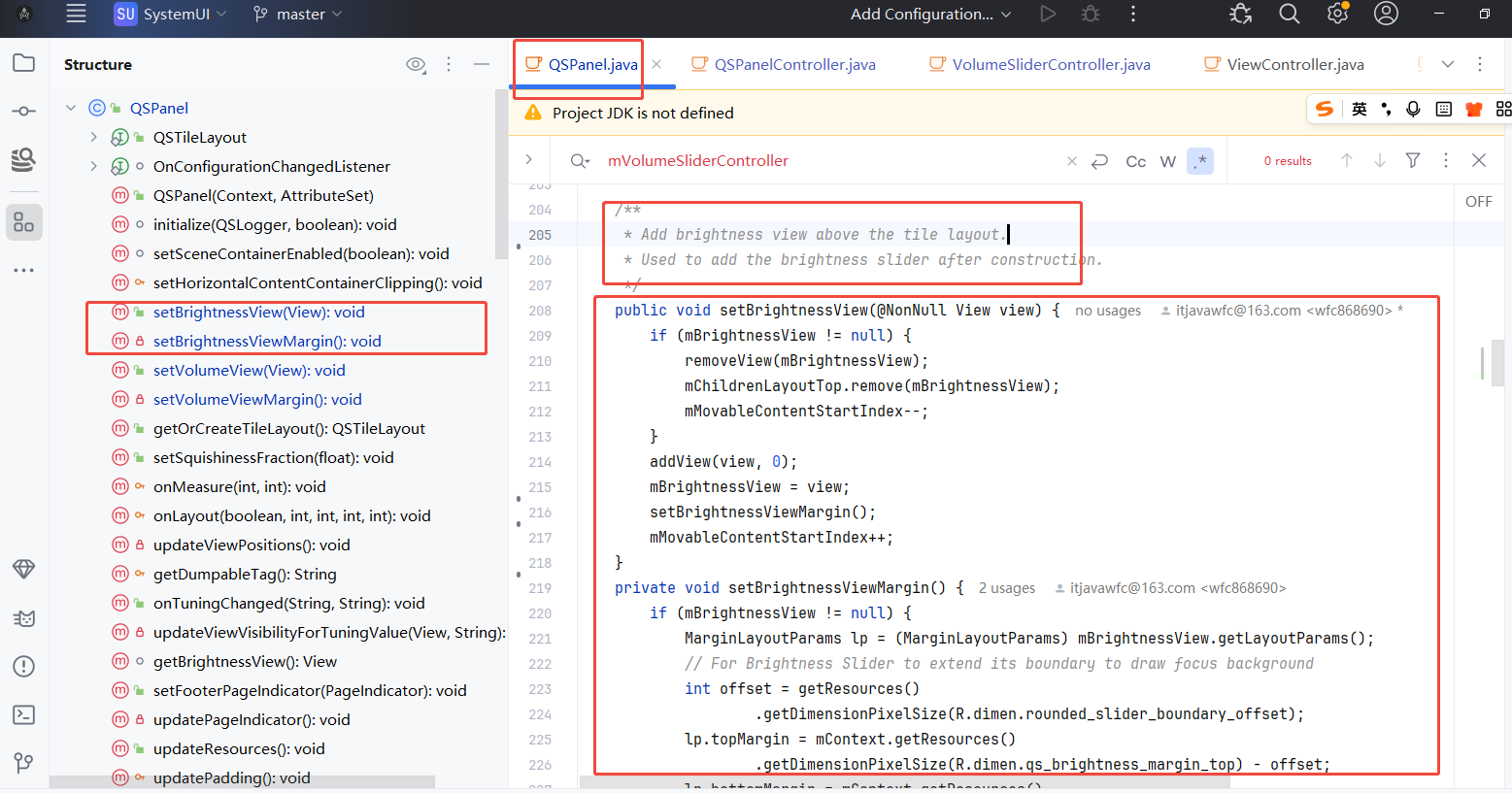Viewport: 1512px width, 793px height.
Task: Open the SystemUI project dropdown
Action: pyautogui.click(x=171, y=14)
